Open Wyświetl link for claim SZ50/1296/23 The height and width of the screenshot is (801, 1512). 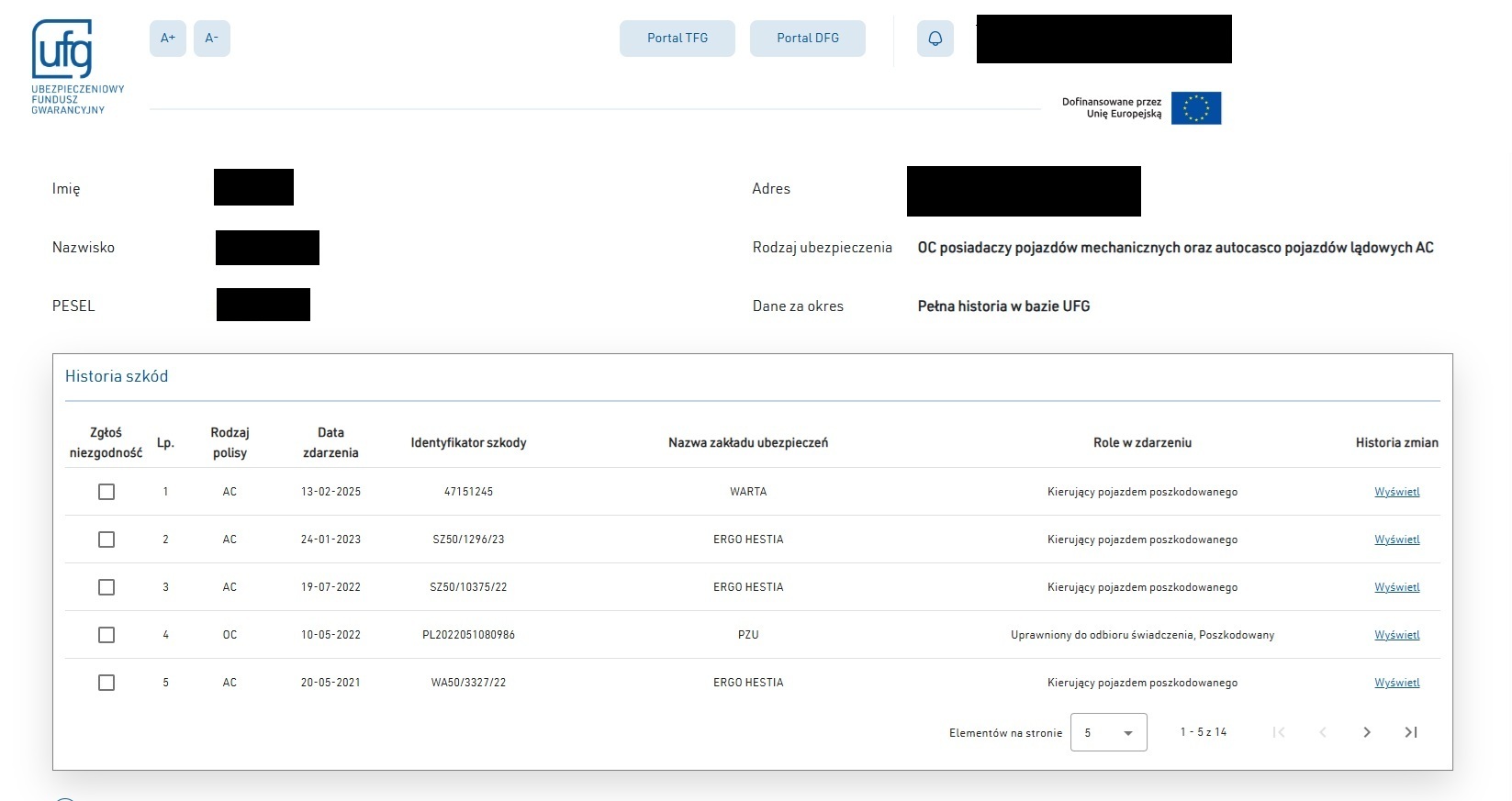[1396, 540]
